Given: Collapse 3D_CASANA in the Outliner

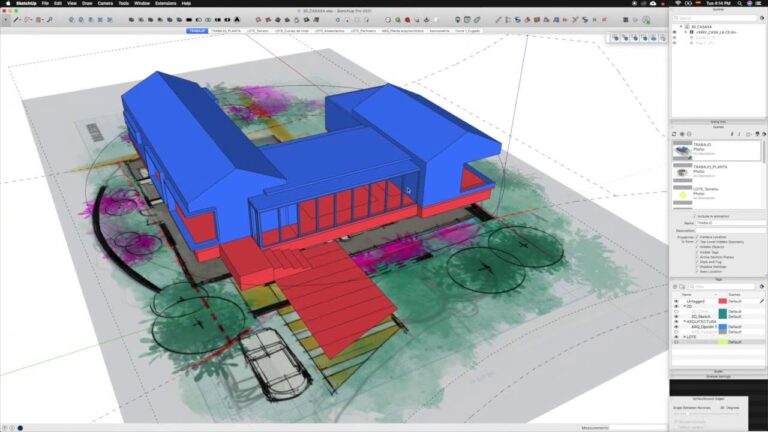Looking at the screenshot, I should (681, 26).
